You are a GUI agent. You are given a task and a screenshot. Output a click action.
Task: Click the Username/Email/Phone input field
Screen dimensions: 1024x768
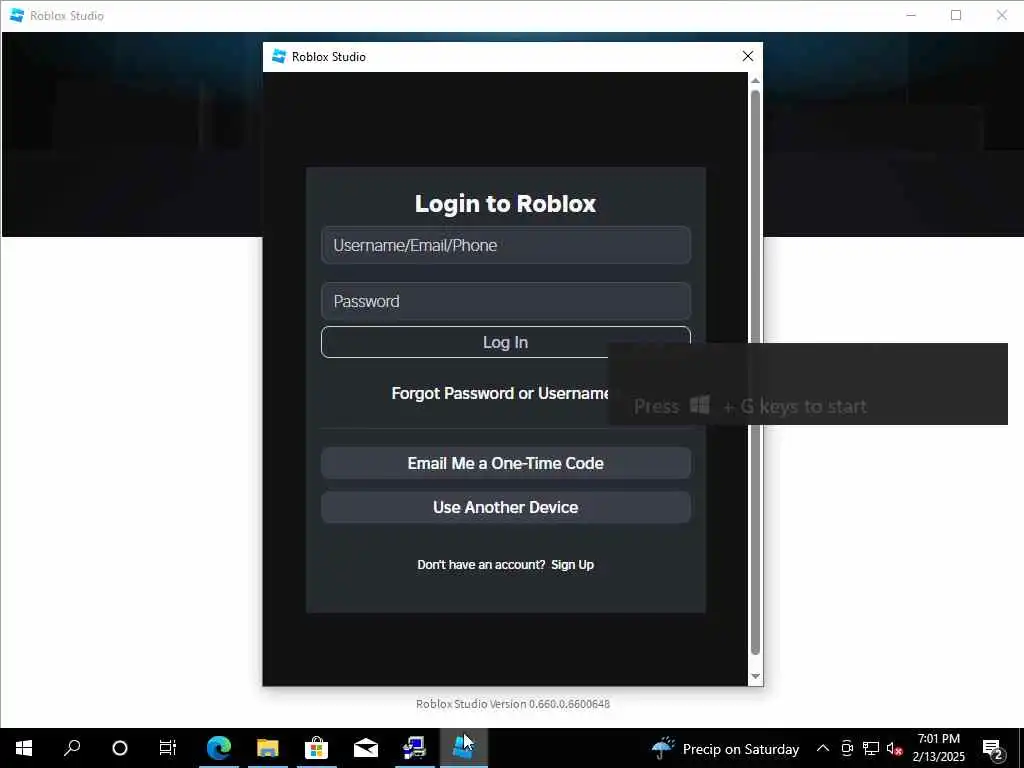[505, 246]
